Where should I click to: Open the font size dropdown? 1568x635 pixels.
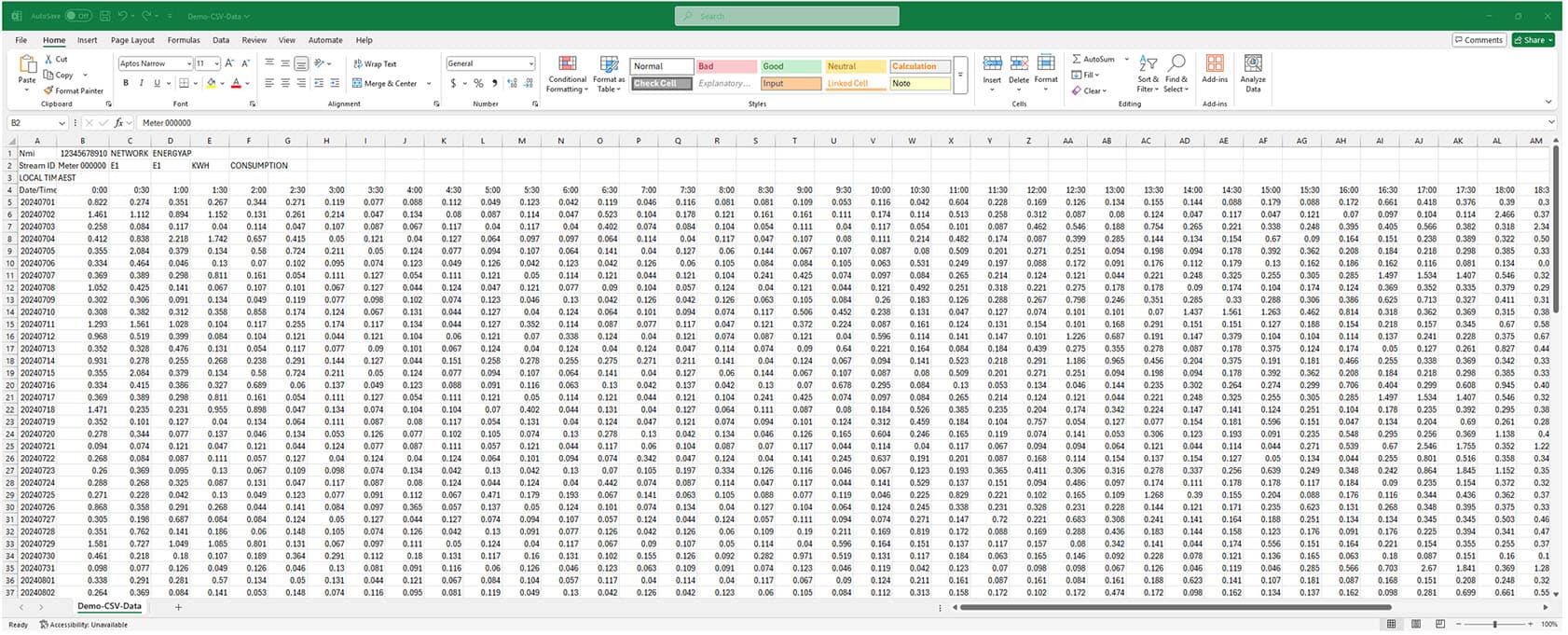tap(216, 63)
